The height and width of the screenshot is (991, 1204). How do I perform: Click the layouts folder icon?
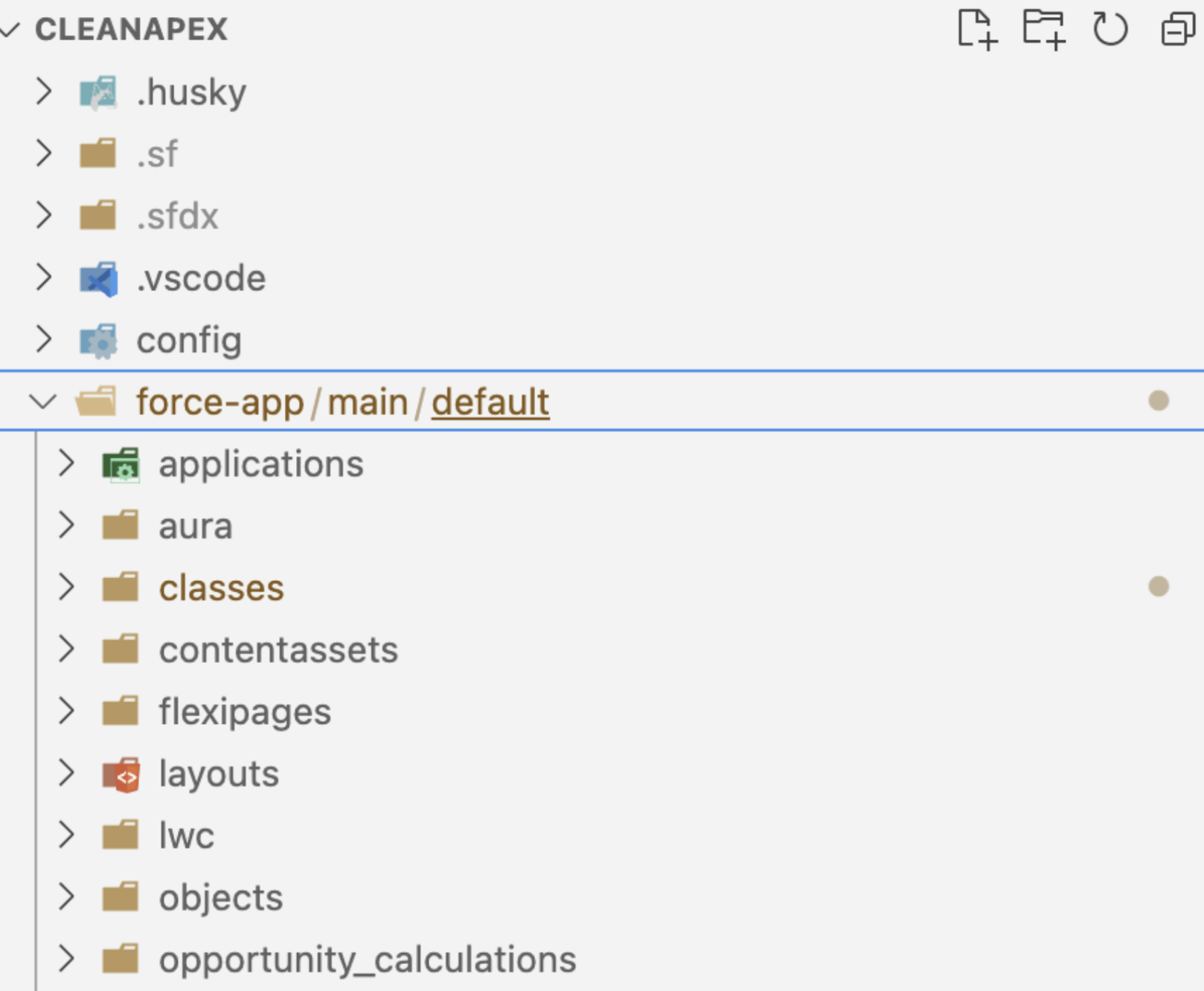click(x=121, y=774)
